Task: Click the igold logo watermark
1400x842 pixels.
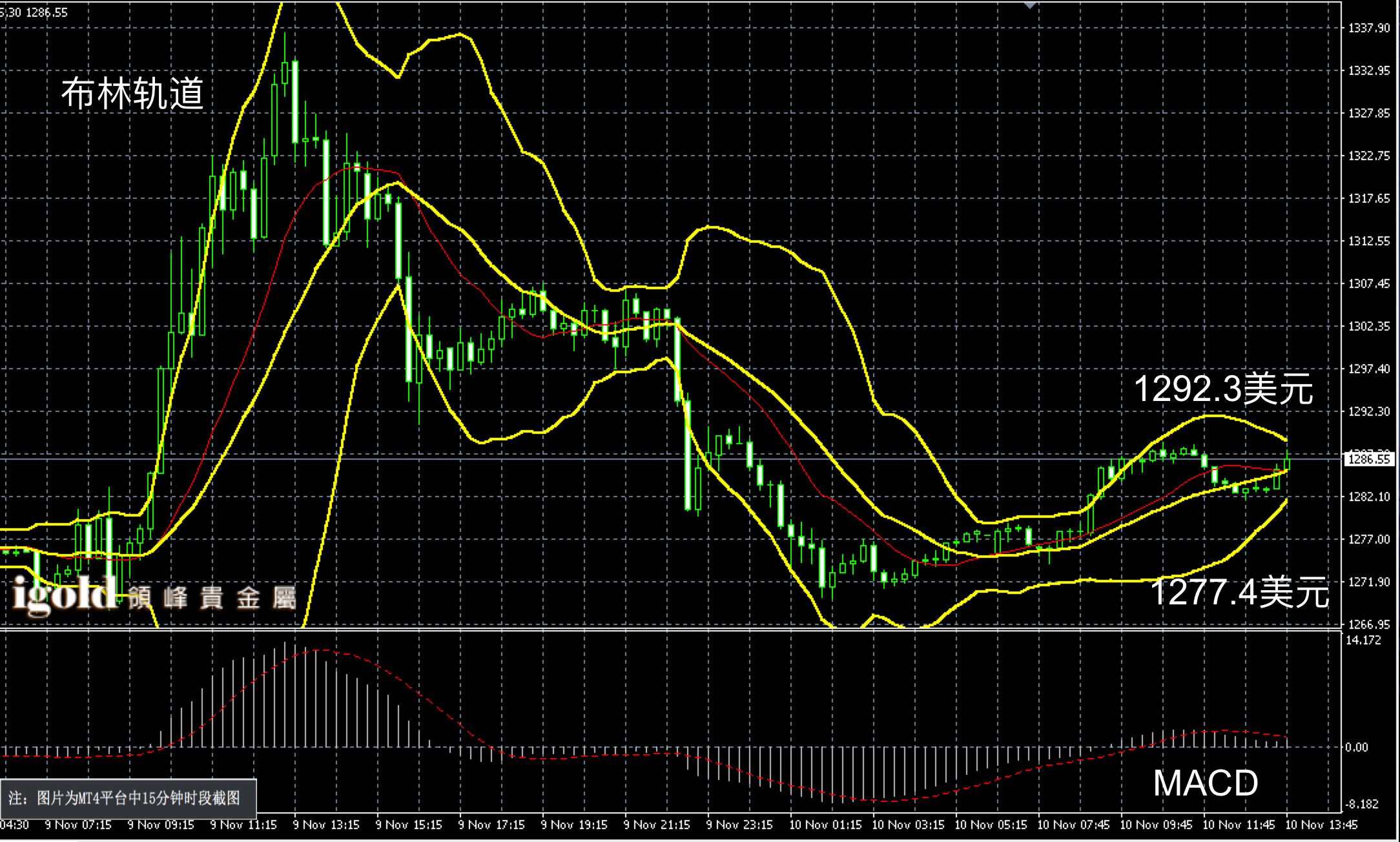Action: pos(63,594)
